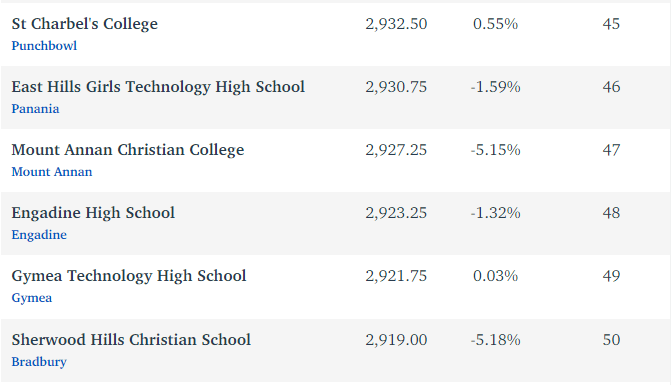Click Gymea Technology High School name

(129, 276)
